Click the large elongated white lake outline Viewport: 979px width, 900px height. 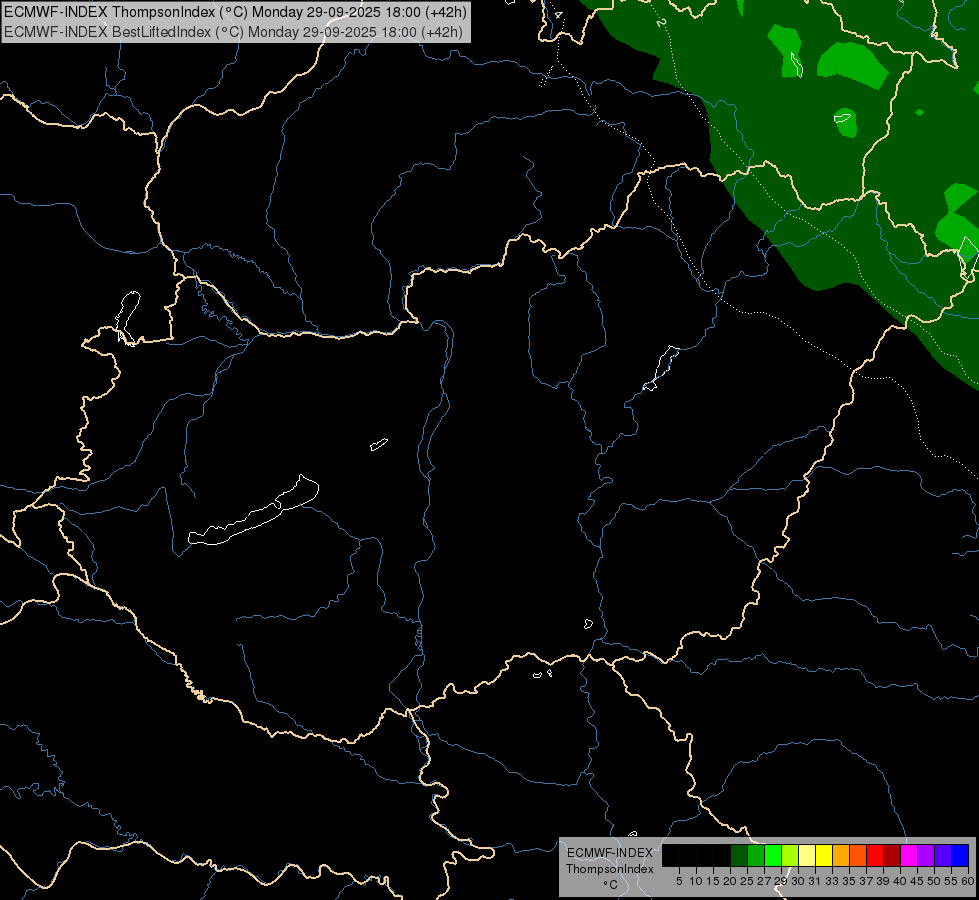pos(253,510)
